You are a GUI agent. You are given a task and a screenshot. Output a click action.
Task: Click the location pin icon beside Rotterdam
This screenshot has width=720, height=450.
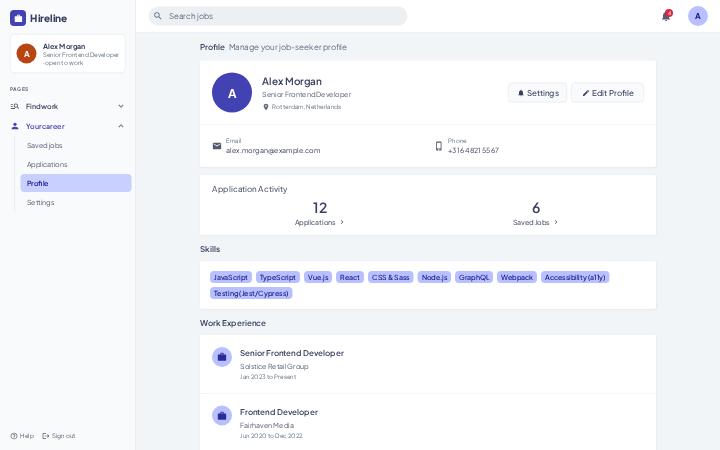265,107
